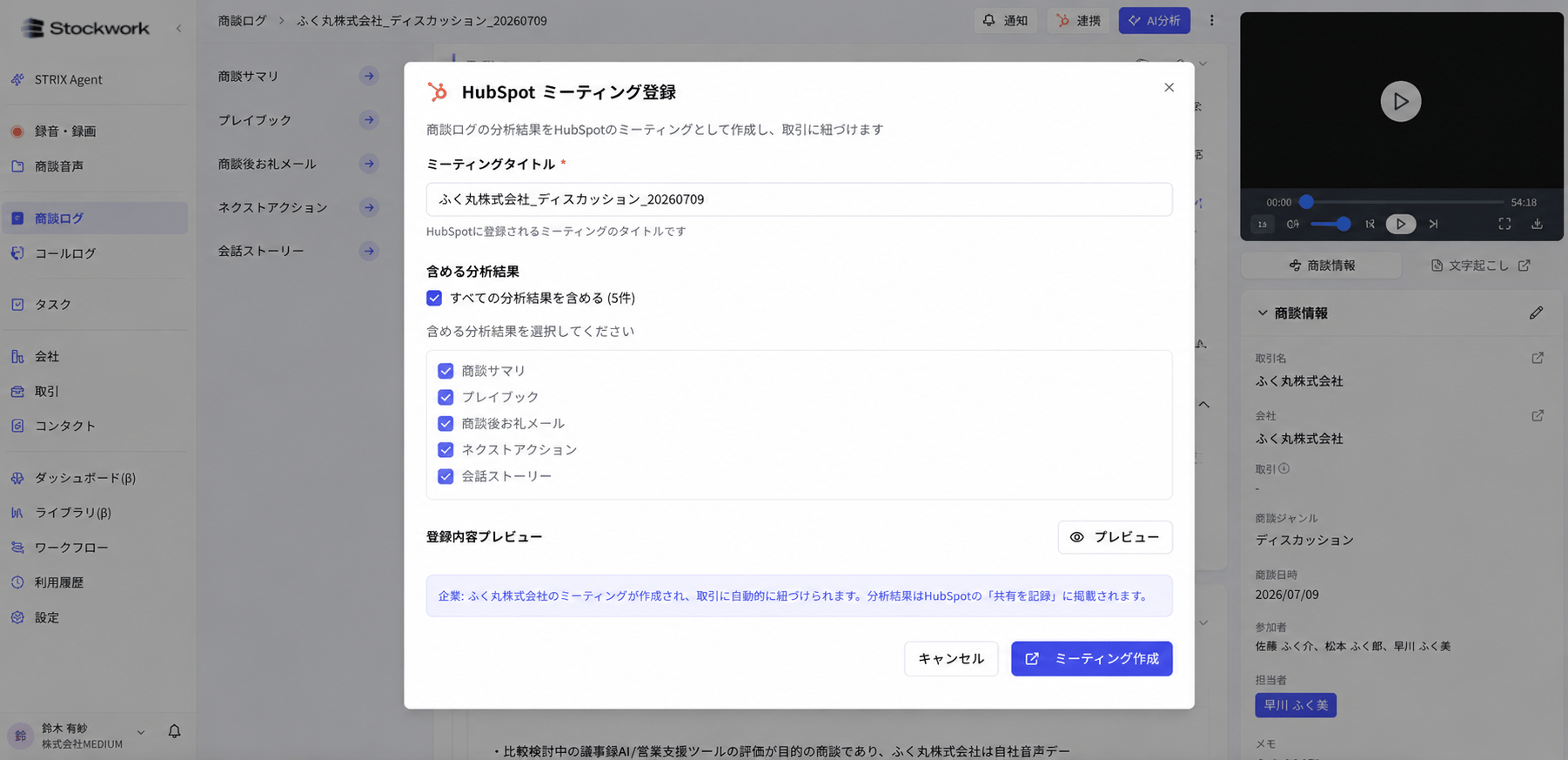Select 商談ログ in sidebar
Image resolution: width=1568 pixels, height=760 pixels.
click(x=94, y=219)
